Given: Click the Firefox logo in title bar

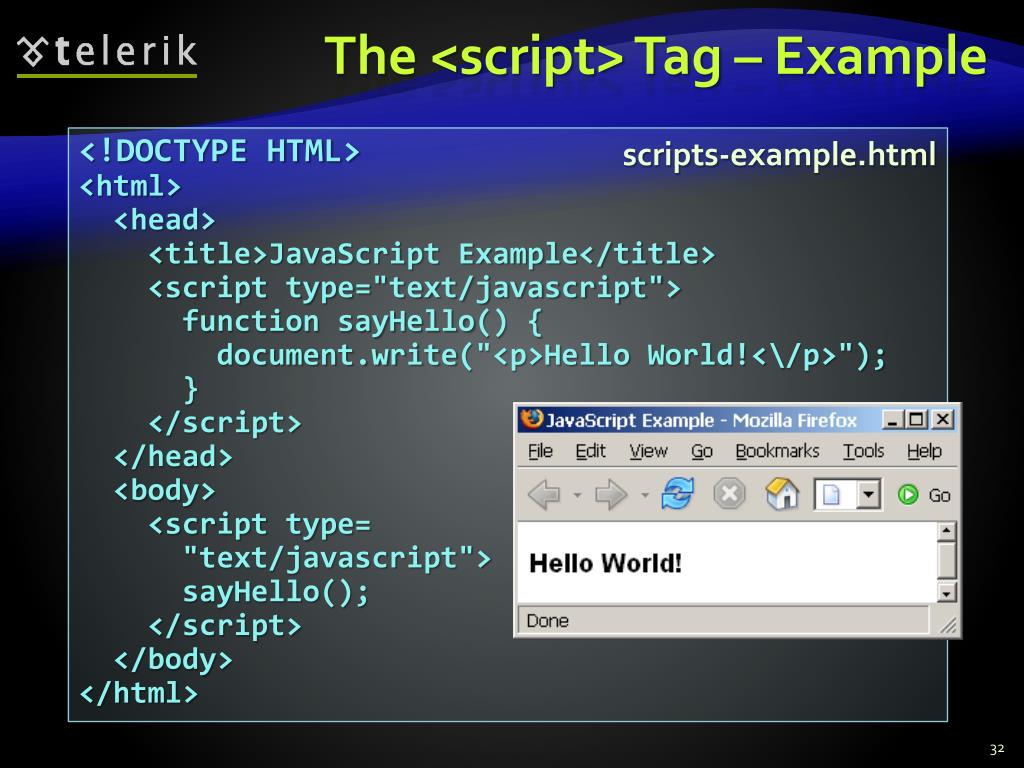Looking at the screenshot, I should click(x=532, y=418).
